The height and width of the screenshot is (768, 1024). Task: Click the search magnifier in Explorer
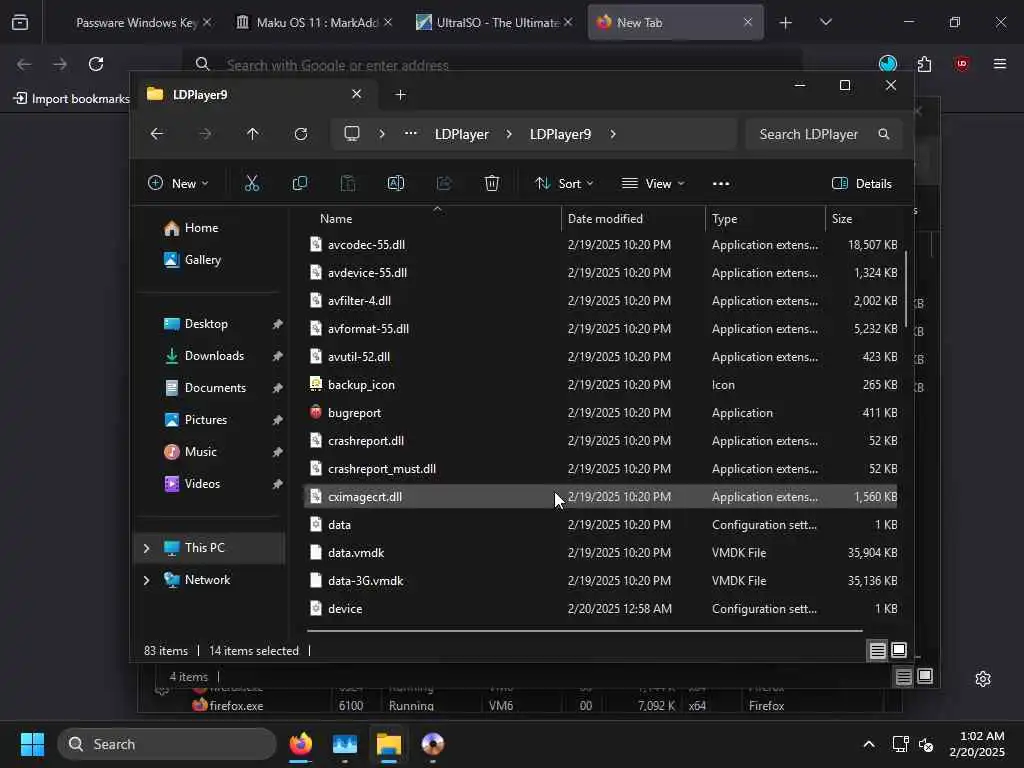(x=884, y=134)
